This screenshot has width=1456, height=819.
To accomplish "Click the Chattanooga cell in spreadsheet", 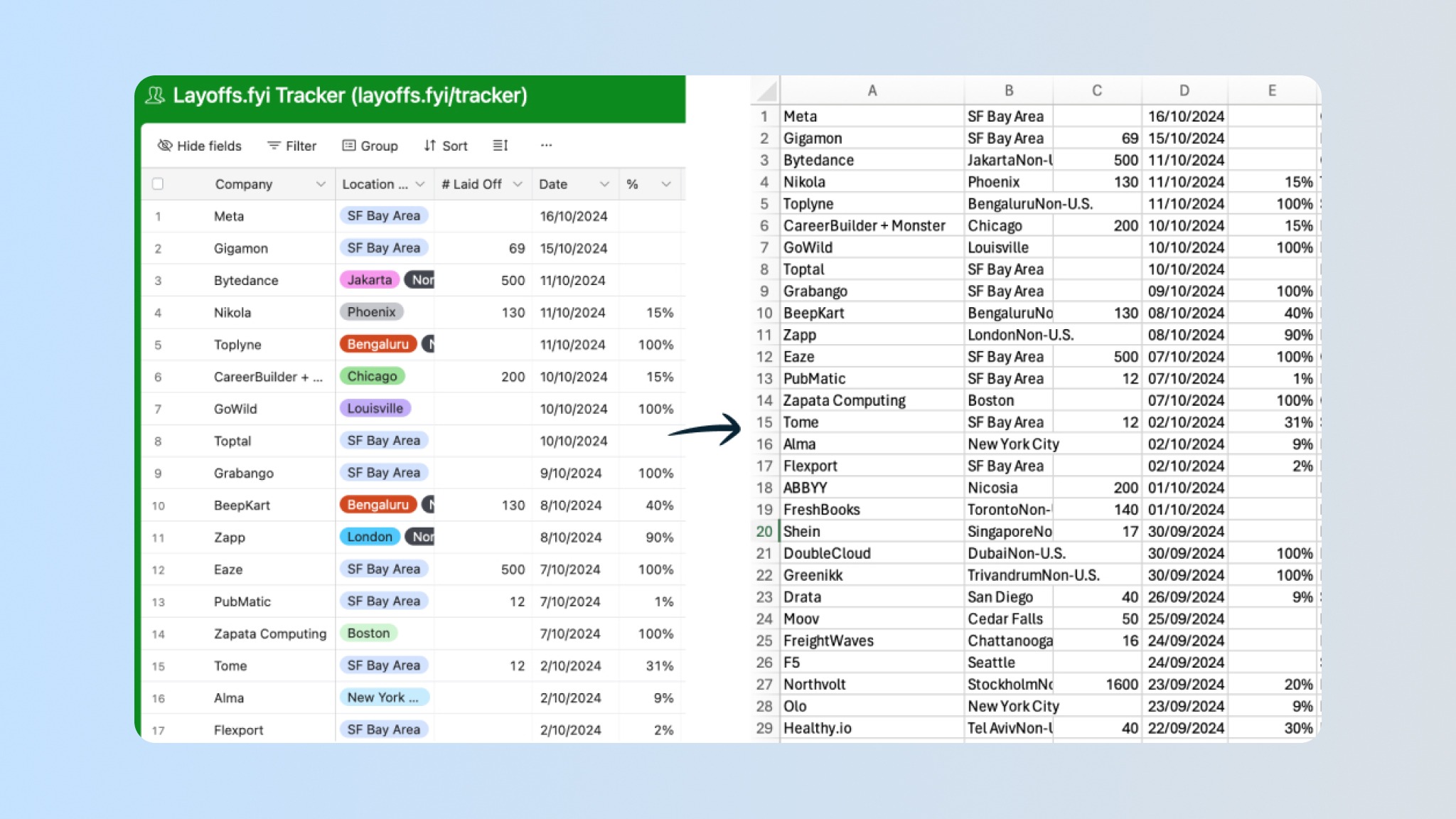I will pos(1009,641).
